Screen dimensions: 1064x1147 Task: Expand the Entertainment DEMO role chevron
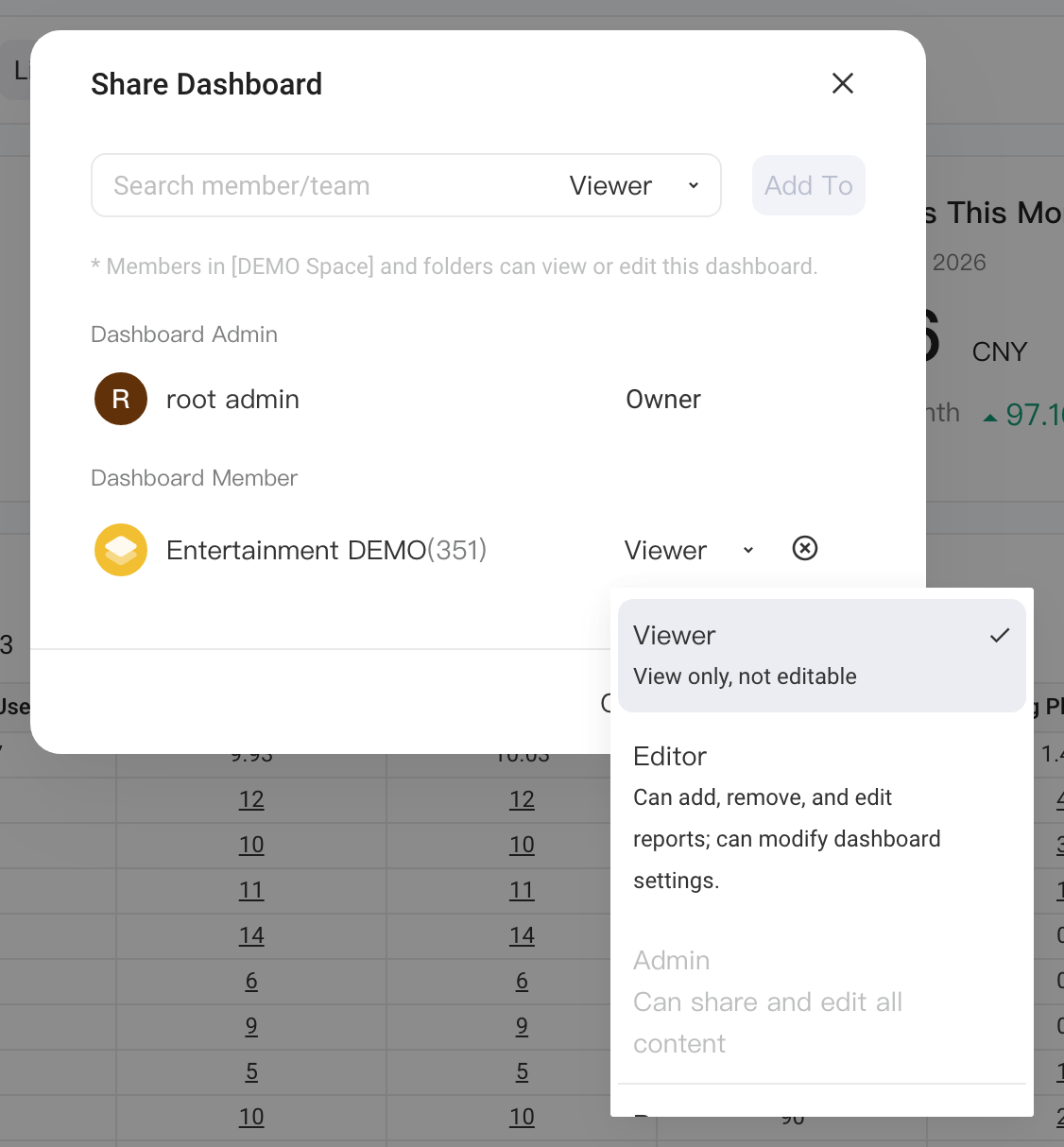pyautogui.click(x=748, y=550)
